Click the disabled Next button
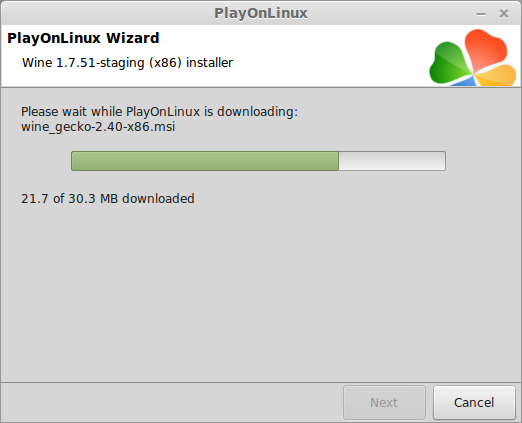This screenshot has width=522, height=423. click(384, 402)
